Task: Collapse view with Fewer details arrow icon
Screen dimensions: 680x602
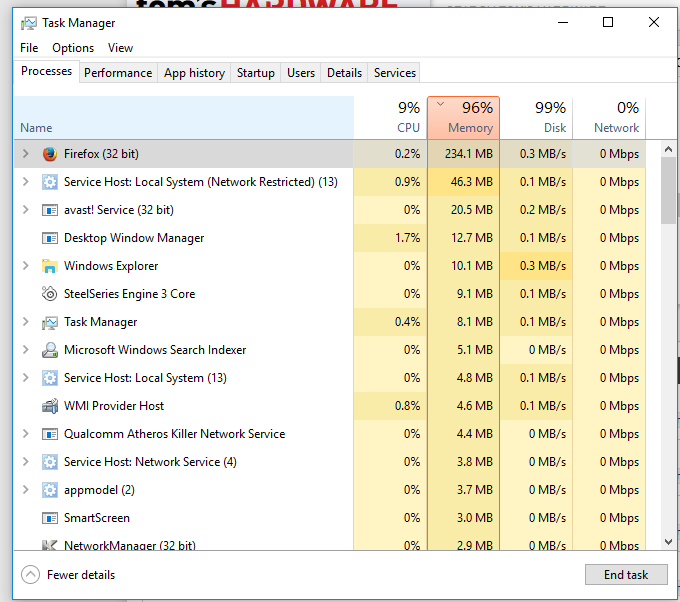Action: click(30, 575)
